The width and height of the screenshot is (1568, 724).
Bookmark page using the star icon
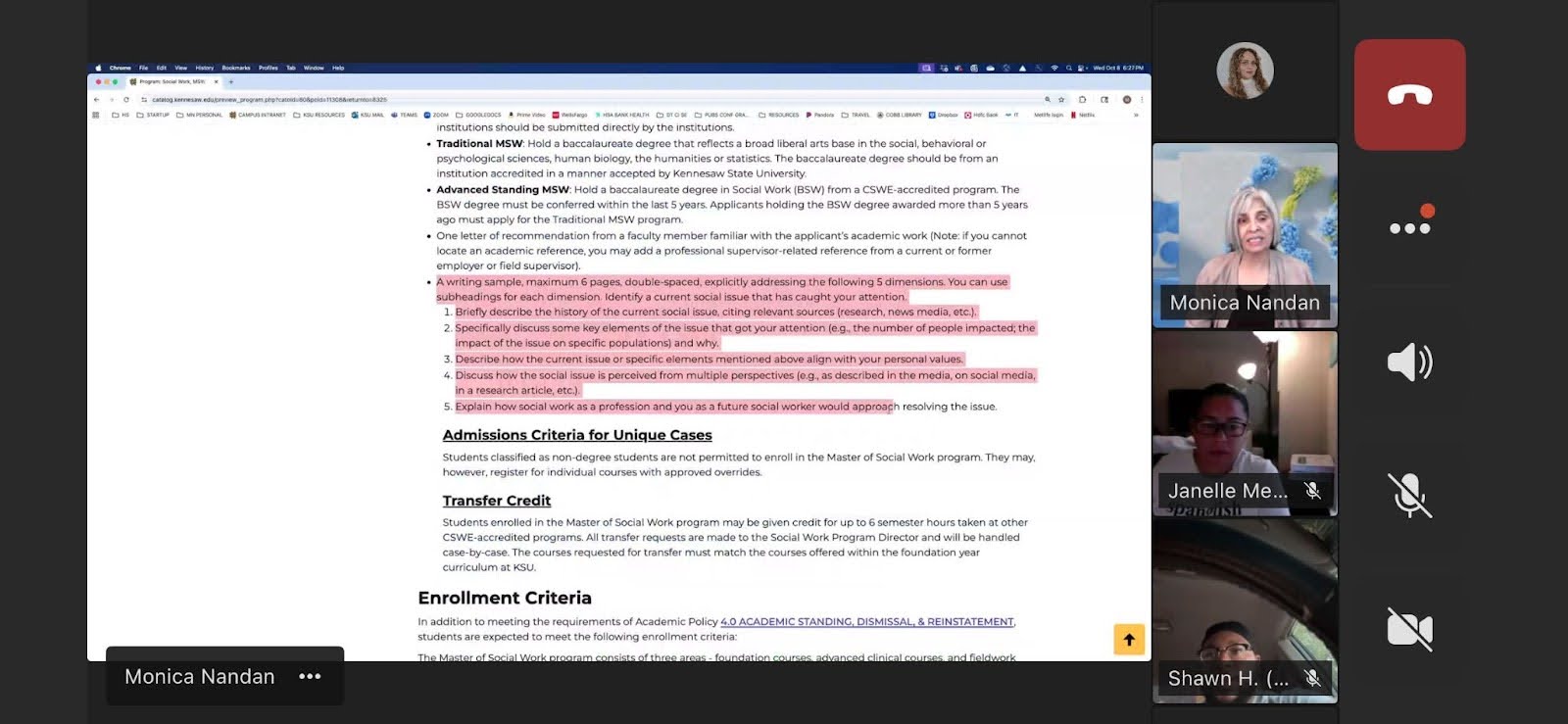tap(1061, 99)
